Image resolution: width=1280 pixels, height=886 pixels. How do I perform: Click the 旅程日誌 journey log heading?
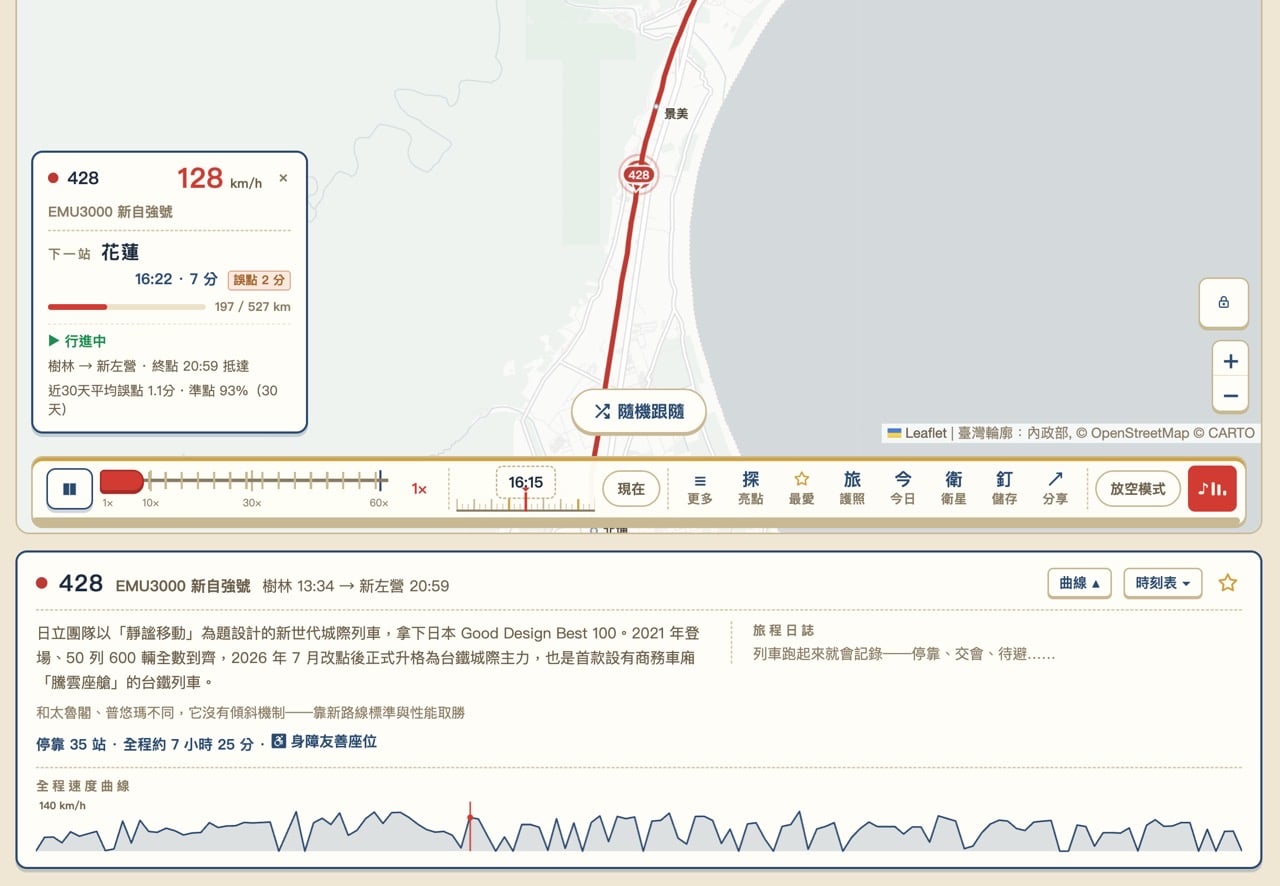[784, 630]
